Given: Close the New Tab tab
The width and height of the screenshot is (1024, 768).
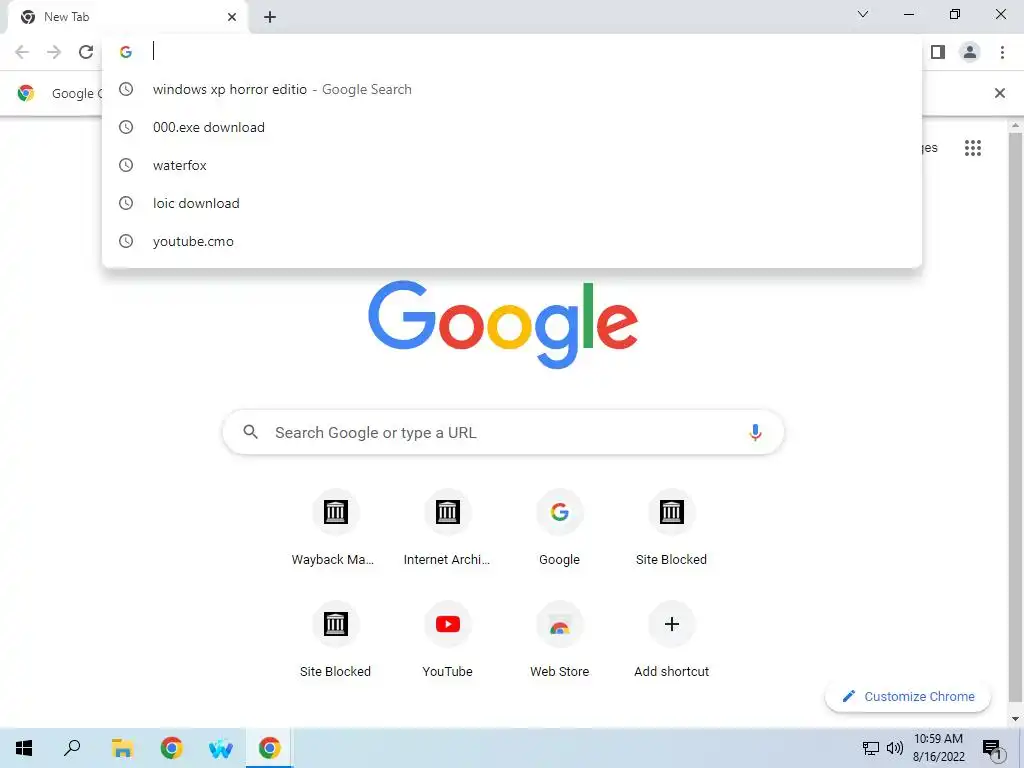Looking at the screenshot, I should pyautogui.click(x=232, y=17).
